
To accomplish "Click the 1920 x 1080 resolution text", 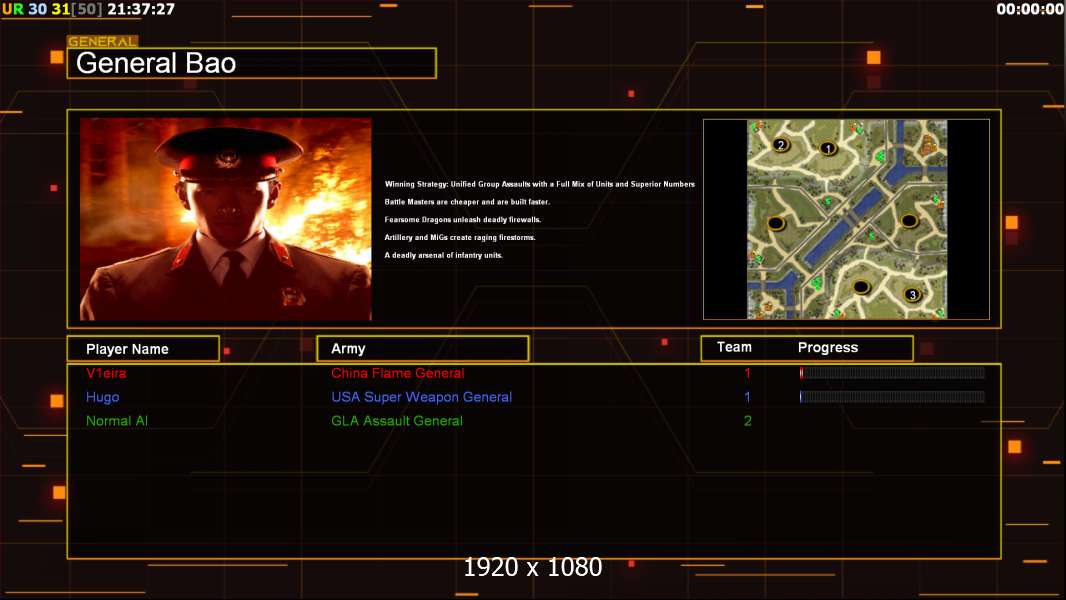I will 533,567.
